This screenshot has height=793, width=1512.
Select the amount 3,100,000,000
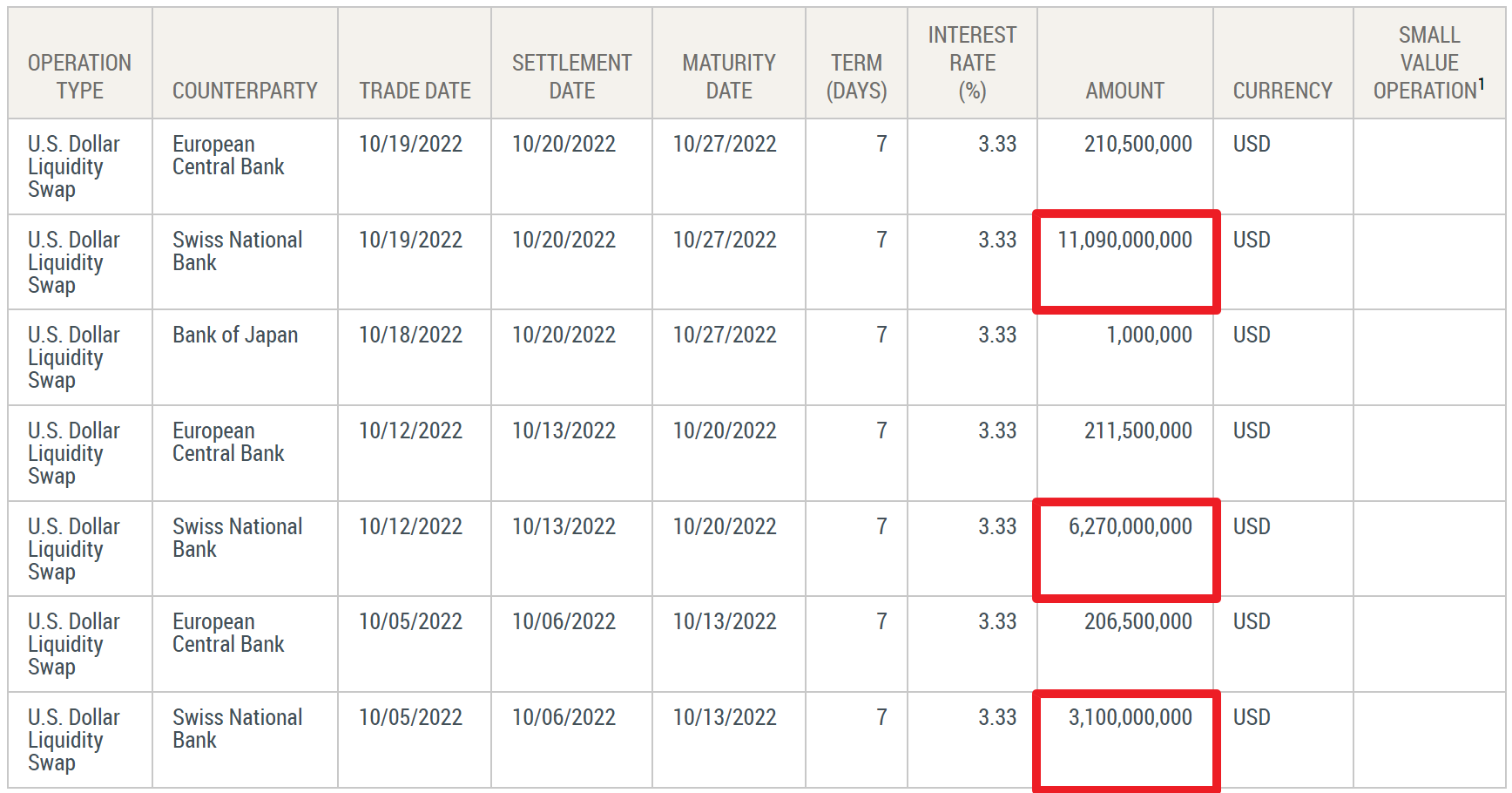click(1130, 717)
